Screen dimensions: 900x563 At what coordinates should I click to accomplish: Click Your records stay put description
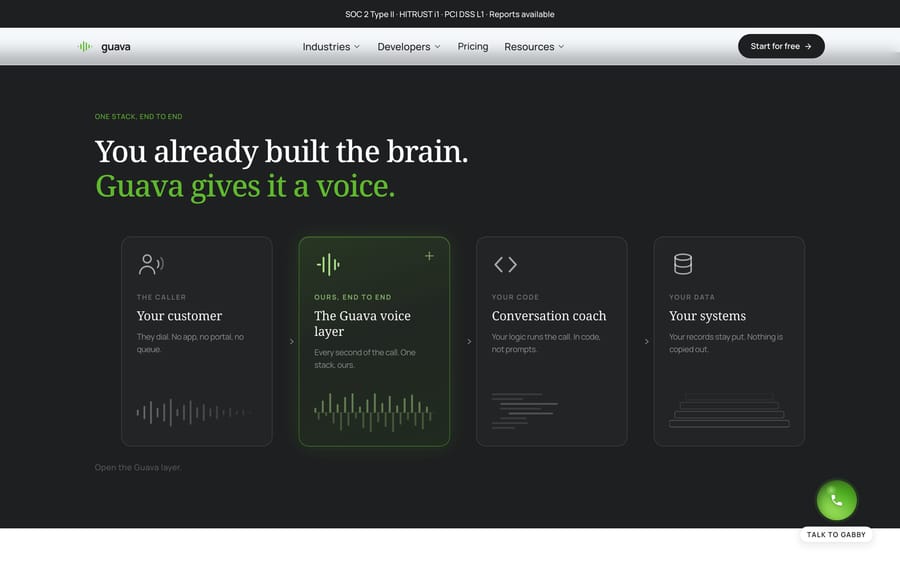(x=726, y=343)
